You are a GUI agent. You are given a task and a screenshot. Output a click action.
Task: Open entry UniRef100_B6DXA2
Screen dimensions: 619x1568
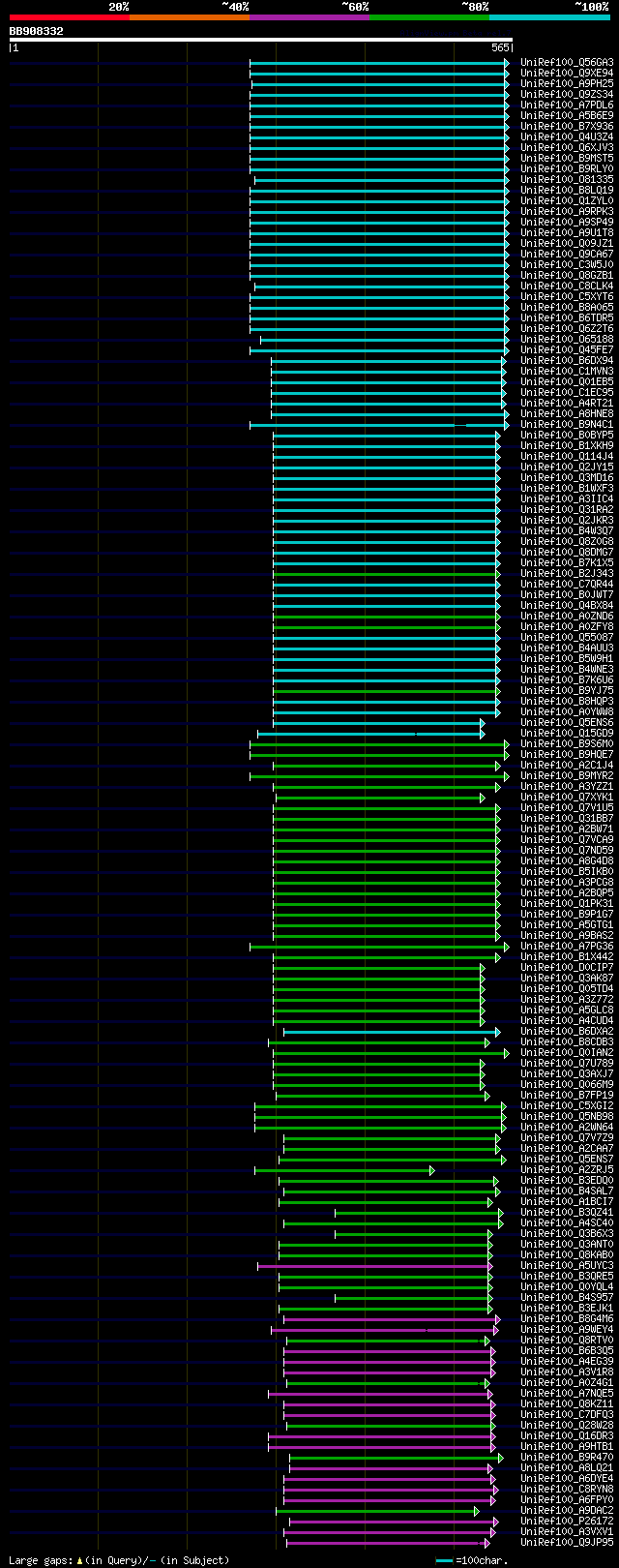(x=567, y=1031)
